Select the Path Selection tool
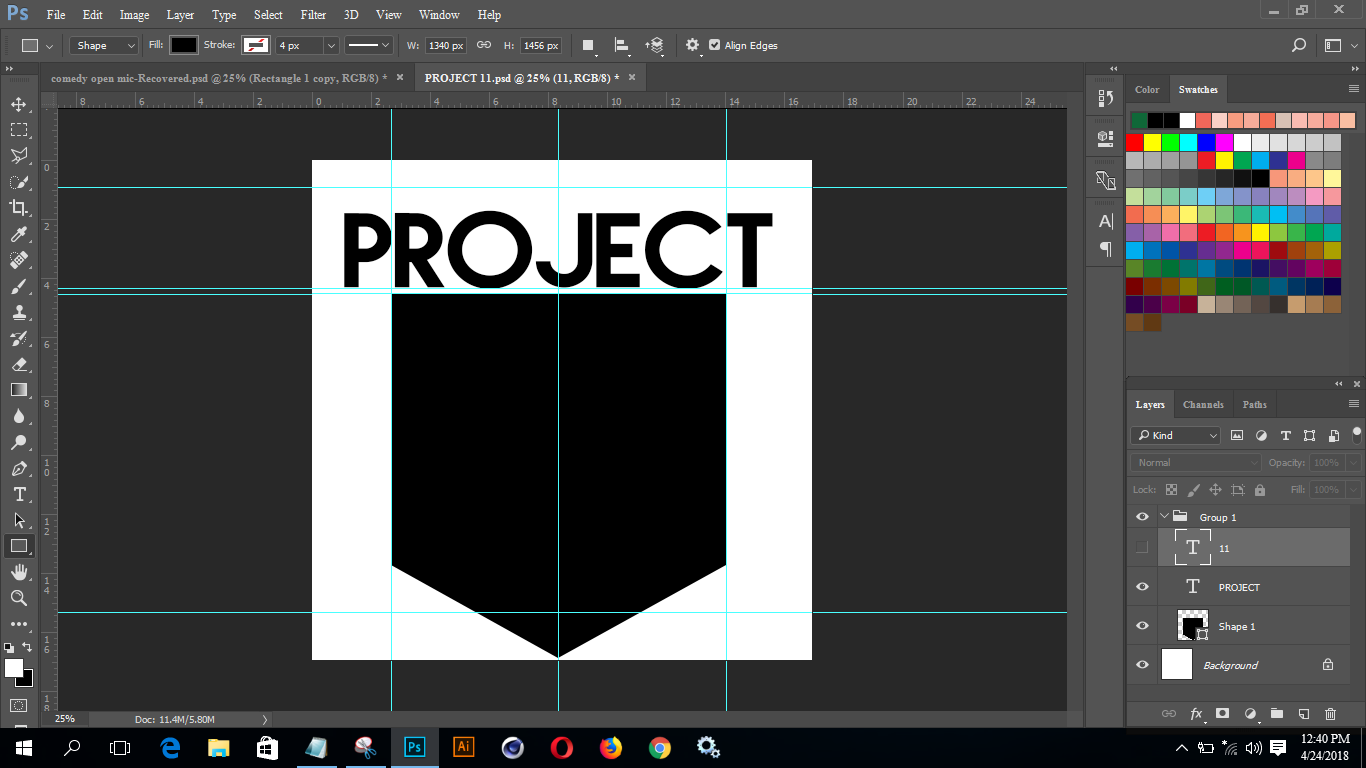This screenshot has height=768, width=1366. tap(19, 520)
